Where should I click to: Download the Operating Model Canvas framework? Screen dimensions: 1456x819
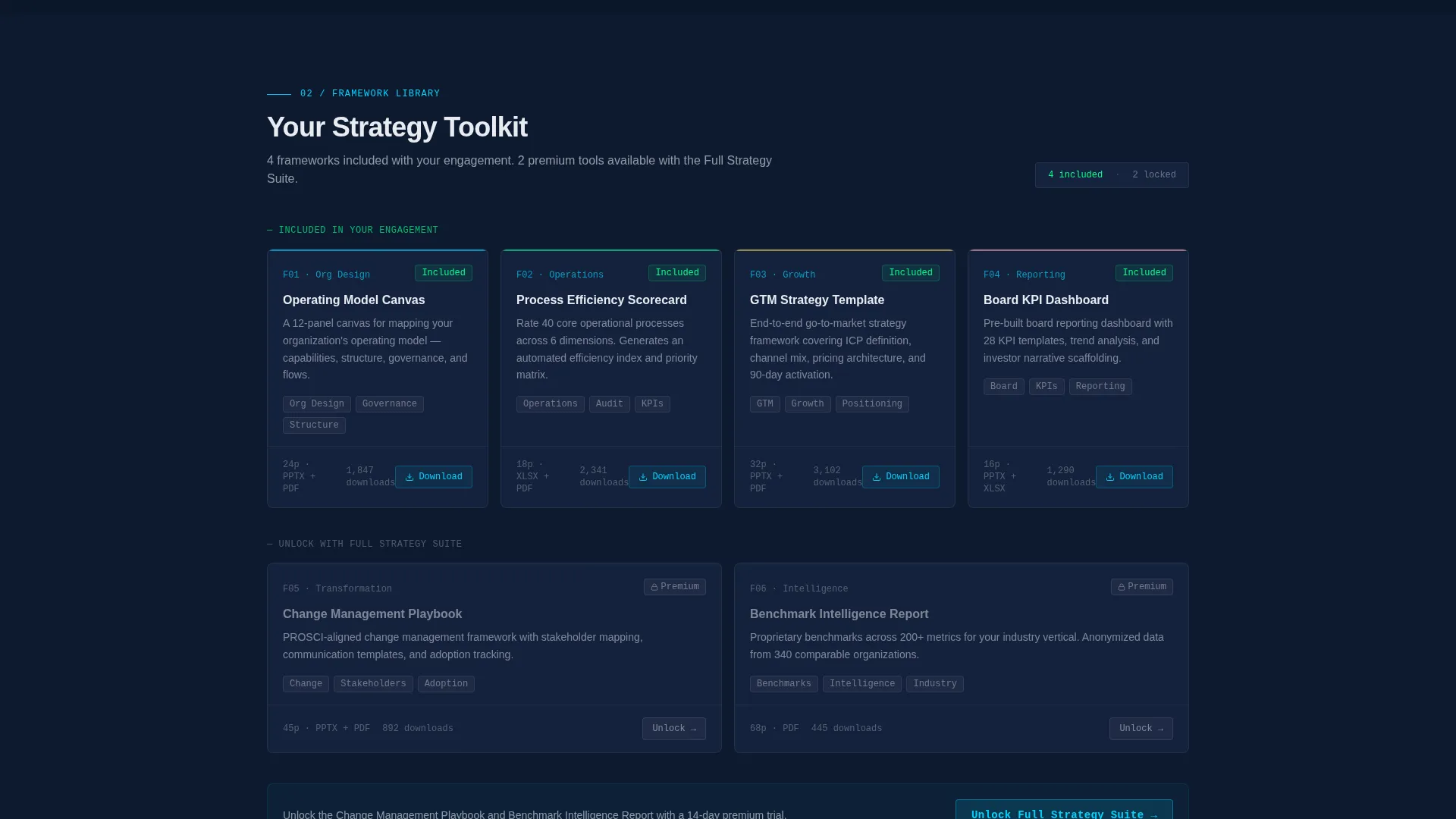coord(433,477)
